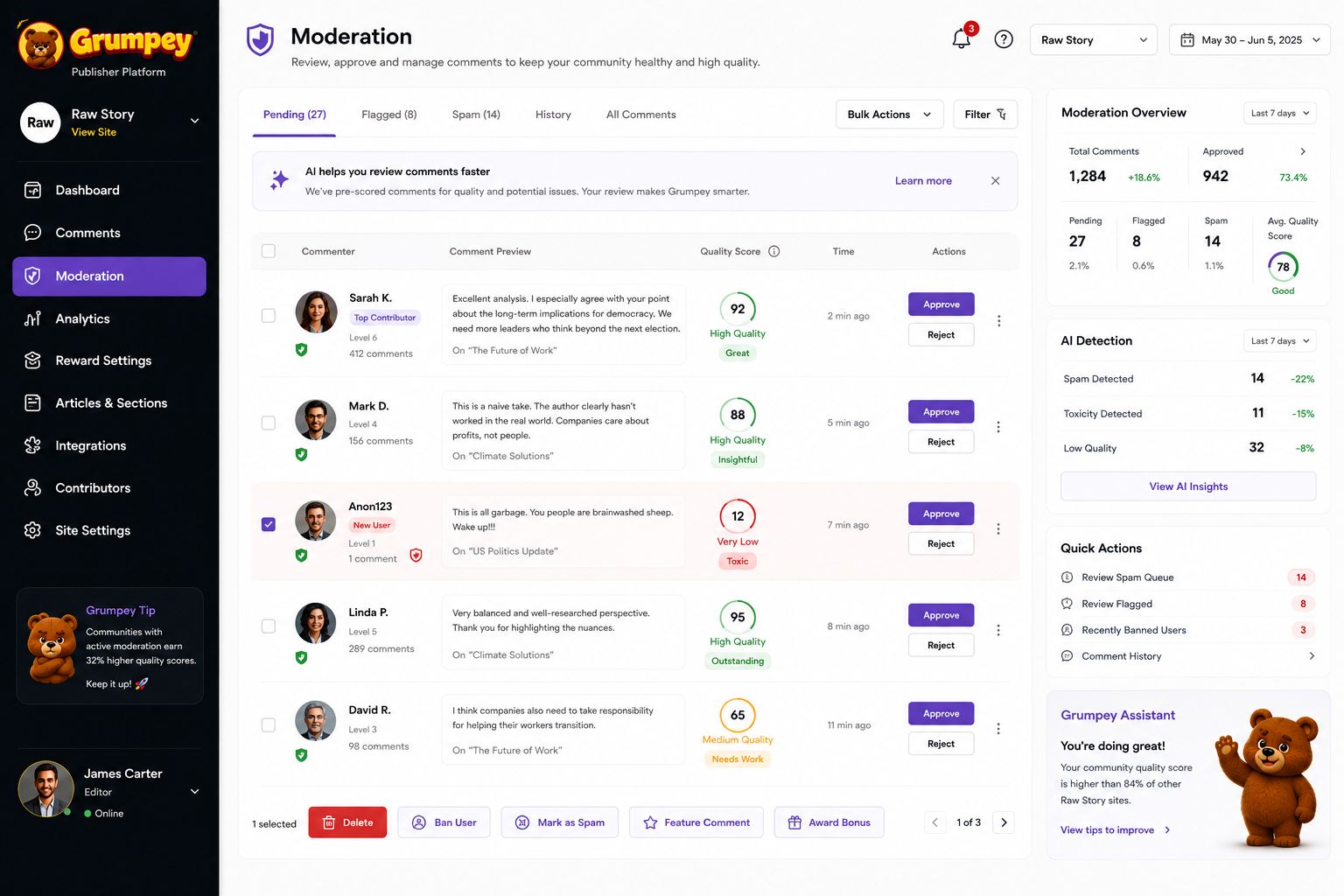Check the Sarah K. comment checkbox
The image size is (1344, 896).
pos(269,316)
